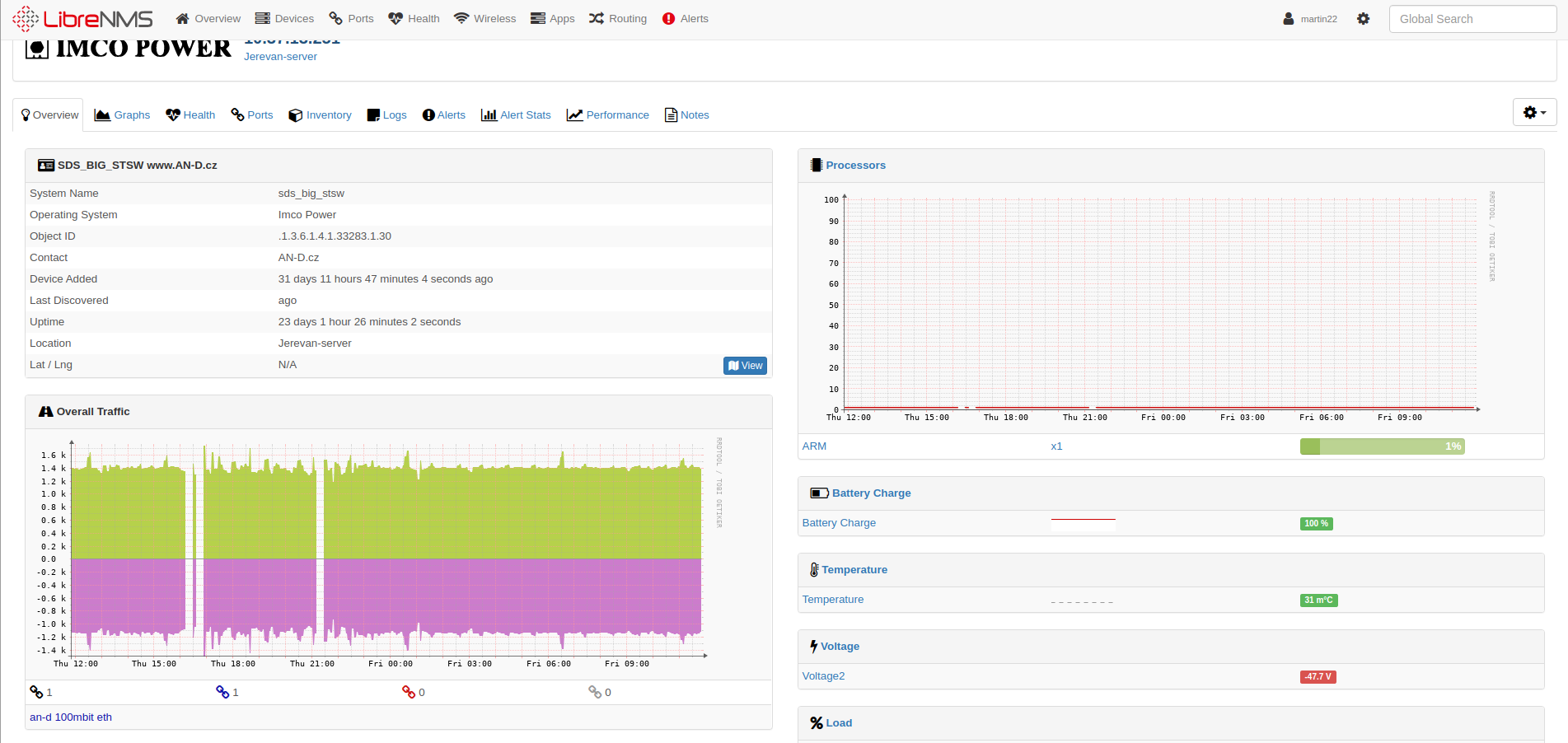The width and height of the screenshot is (1568, 743).
Task: Click the Voltage bolt icon
Action: (x=814, y=647)
